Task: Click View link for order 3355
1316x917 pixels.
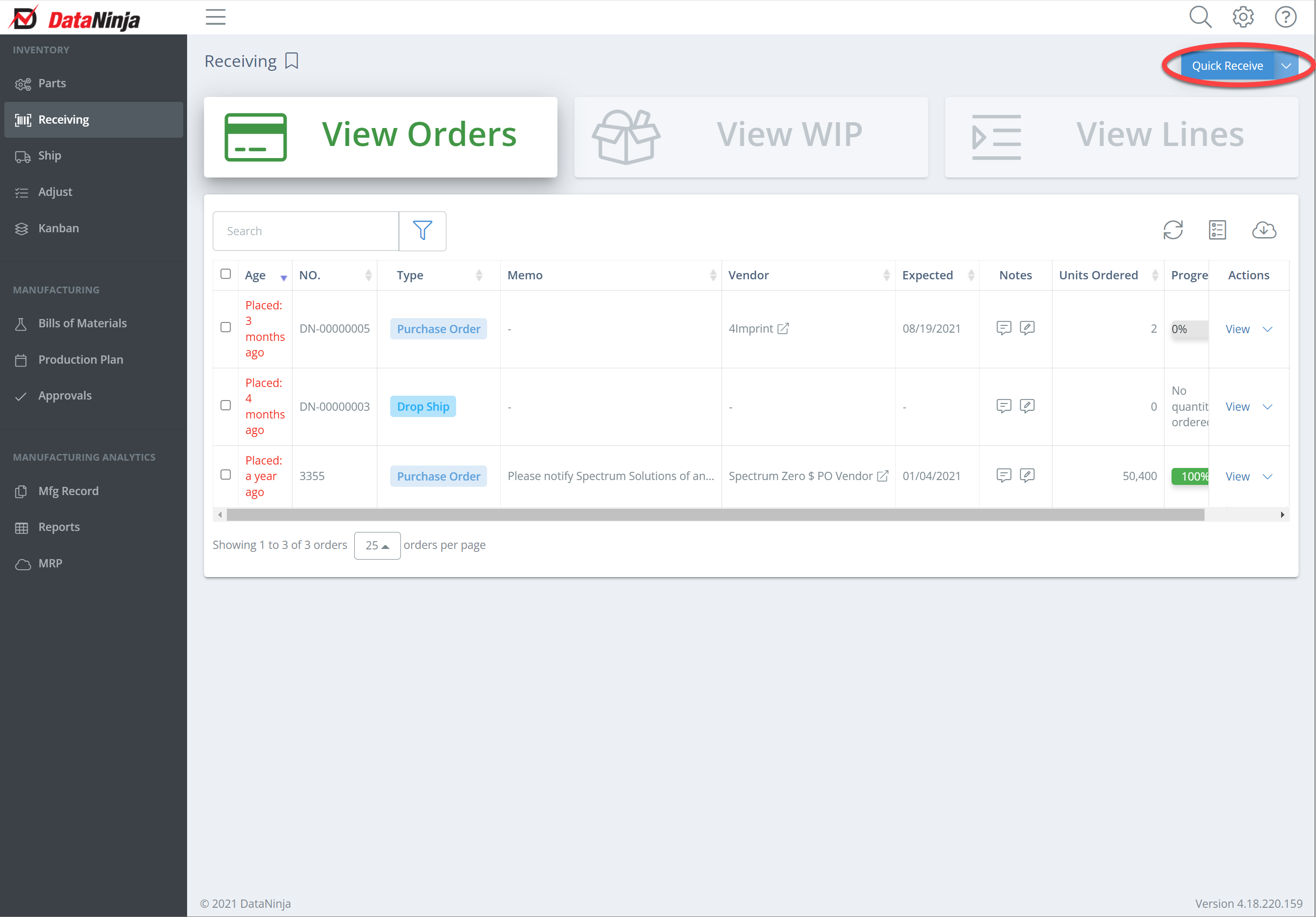Action: [x=1237, y=477]
